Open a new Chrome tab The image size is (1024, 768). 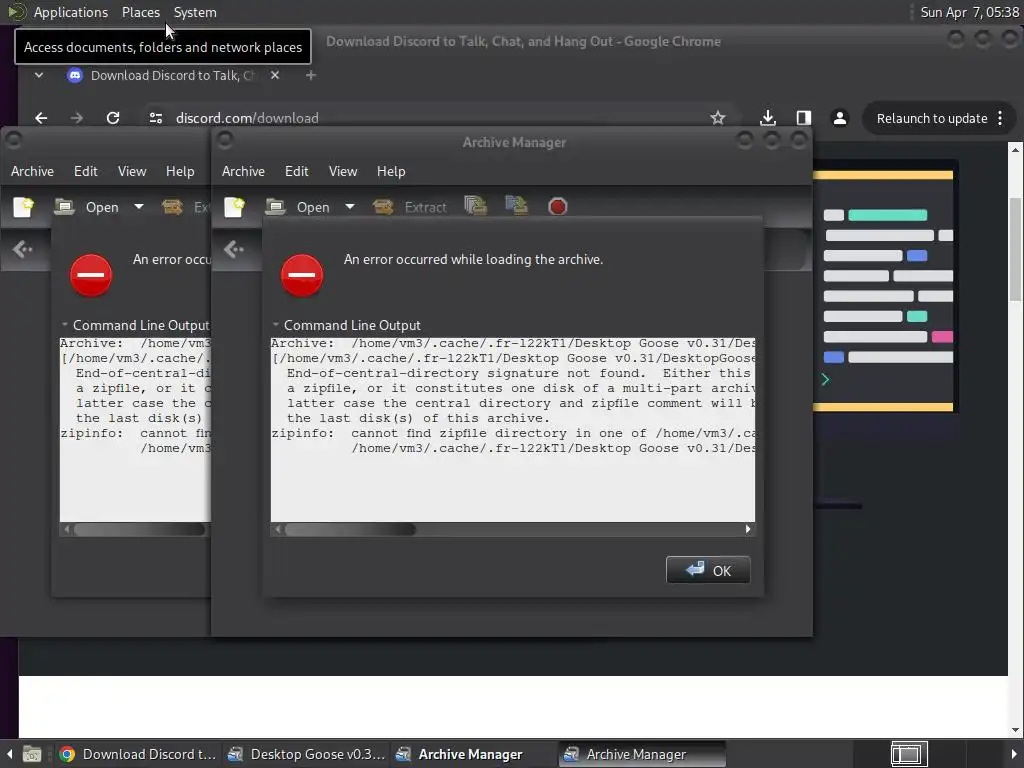click(x=311, y=75)
